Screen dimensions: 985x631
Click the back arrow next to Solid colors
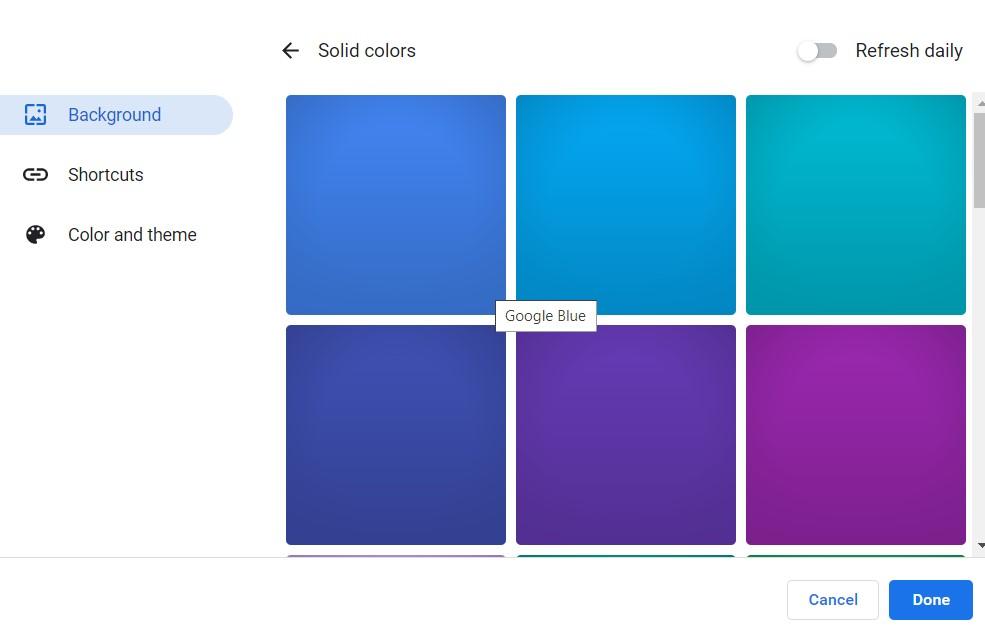290,50
